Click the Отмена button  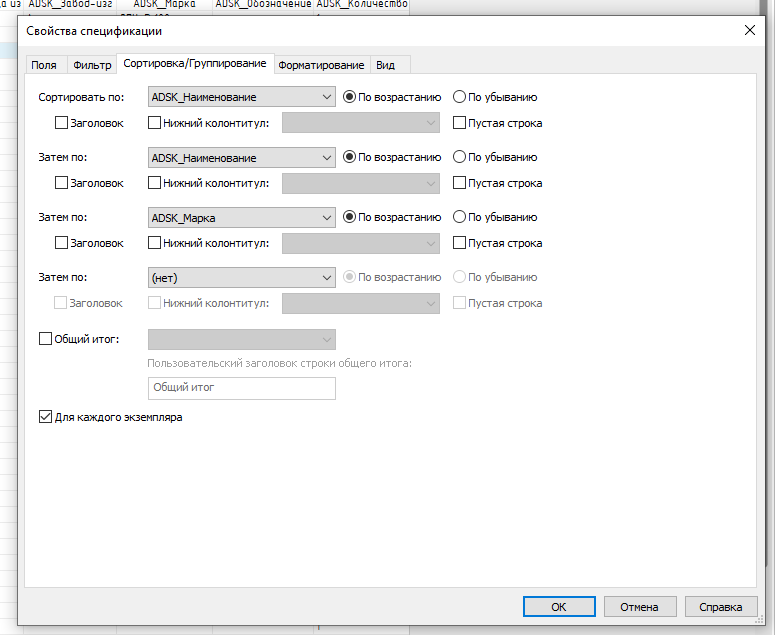point(638,606)
